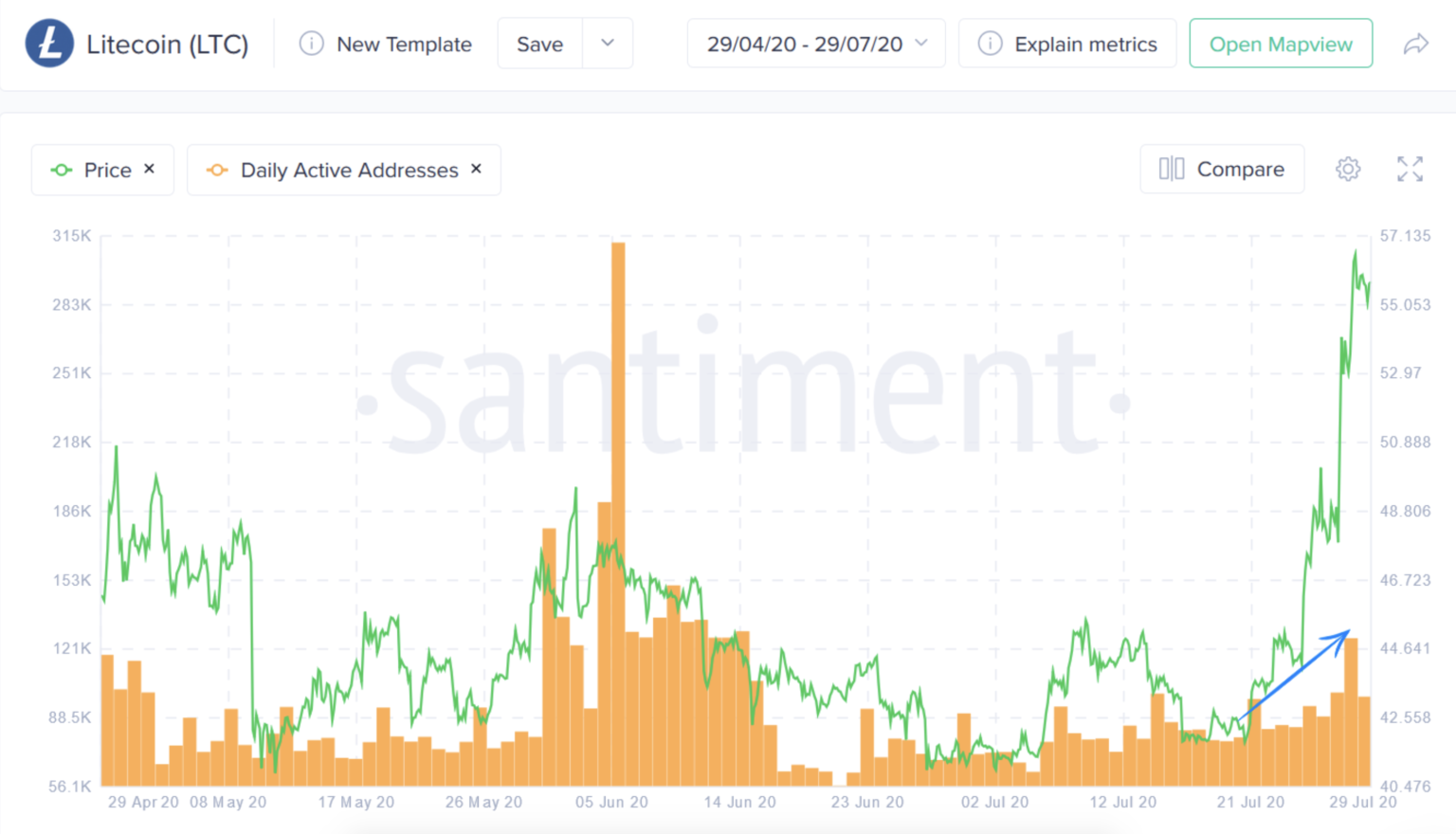Image resolution: width=1456 pixels, height=834 pixels.
Task: Click the 186K left axis label
Action: [x=72, y=511]
